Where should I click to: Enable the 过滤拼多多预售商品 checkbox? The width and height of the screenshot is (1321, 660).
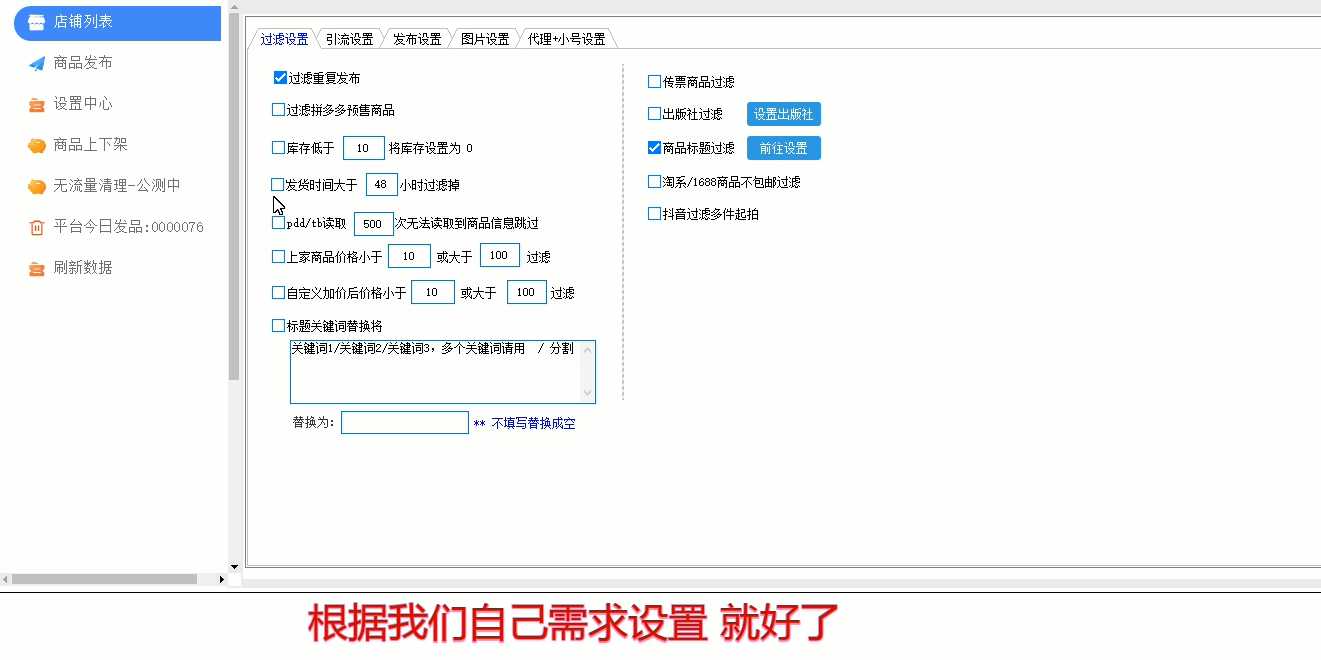(279, 110)
